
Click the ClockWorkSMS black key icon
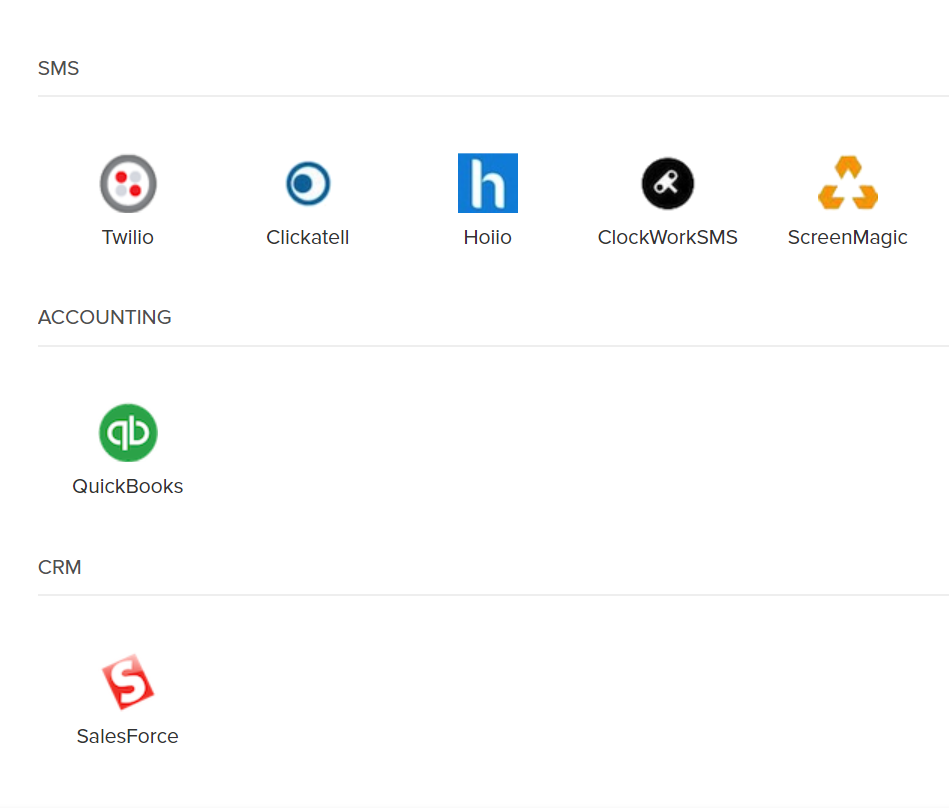667,184
